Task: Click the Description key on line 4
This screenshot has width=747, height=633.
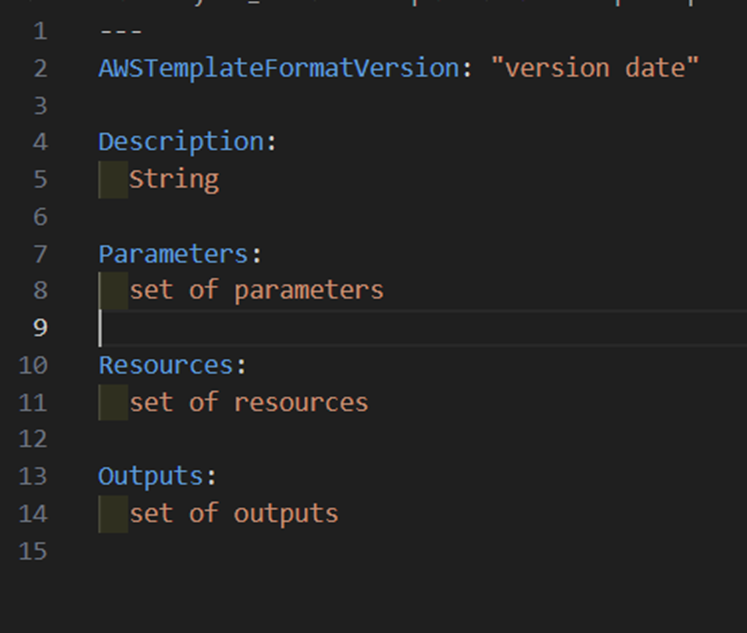Action: (x=182, y=142)
